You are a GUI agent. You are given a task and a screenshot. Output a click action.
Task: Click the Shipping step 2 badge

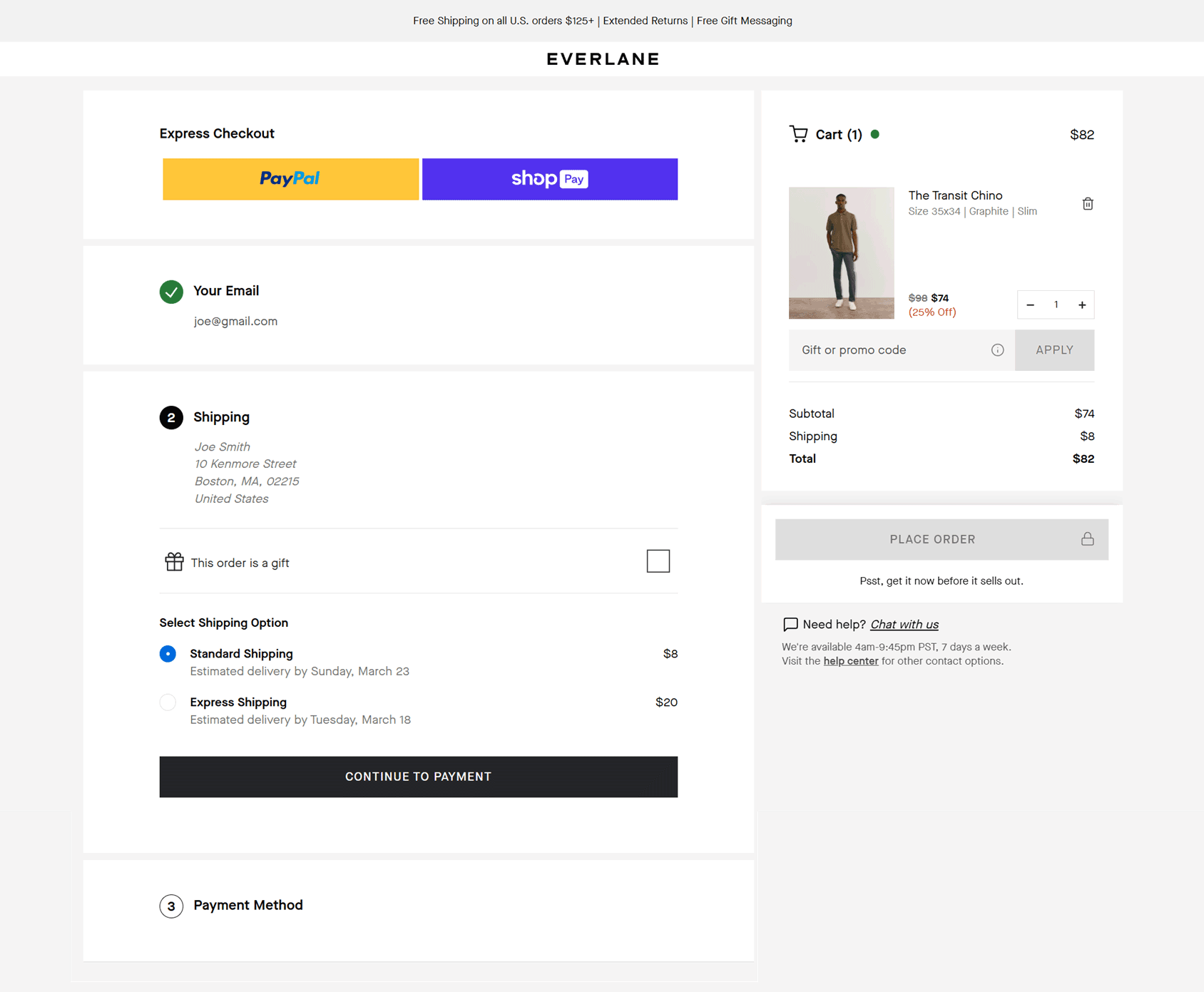171,418
